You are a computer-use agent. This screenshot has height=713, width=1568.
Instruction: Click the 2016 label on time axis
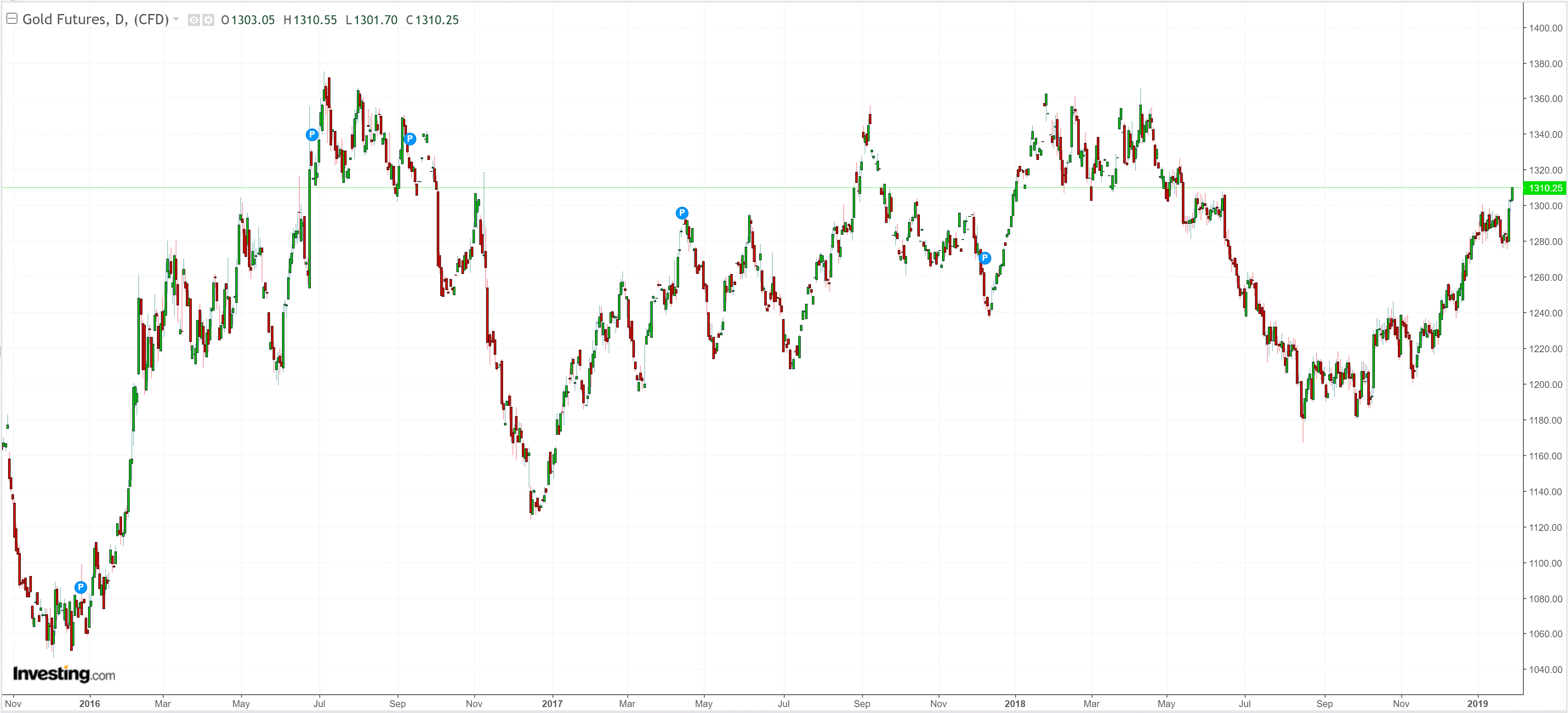[89, 703]
